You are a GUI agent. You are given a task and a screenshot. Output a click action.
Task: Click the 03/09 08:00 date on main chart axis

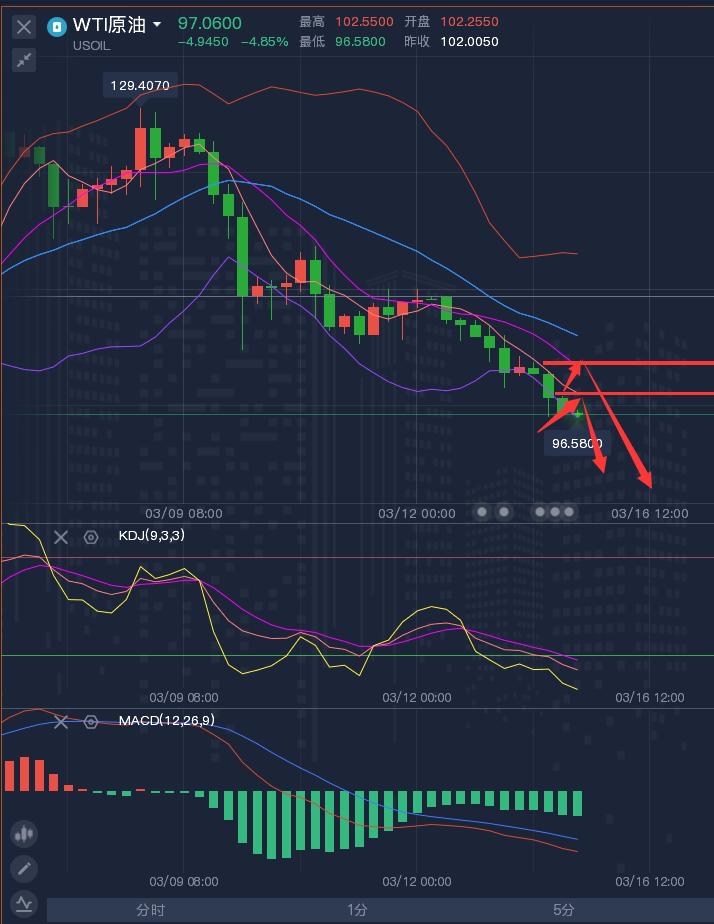184,513
